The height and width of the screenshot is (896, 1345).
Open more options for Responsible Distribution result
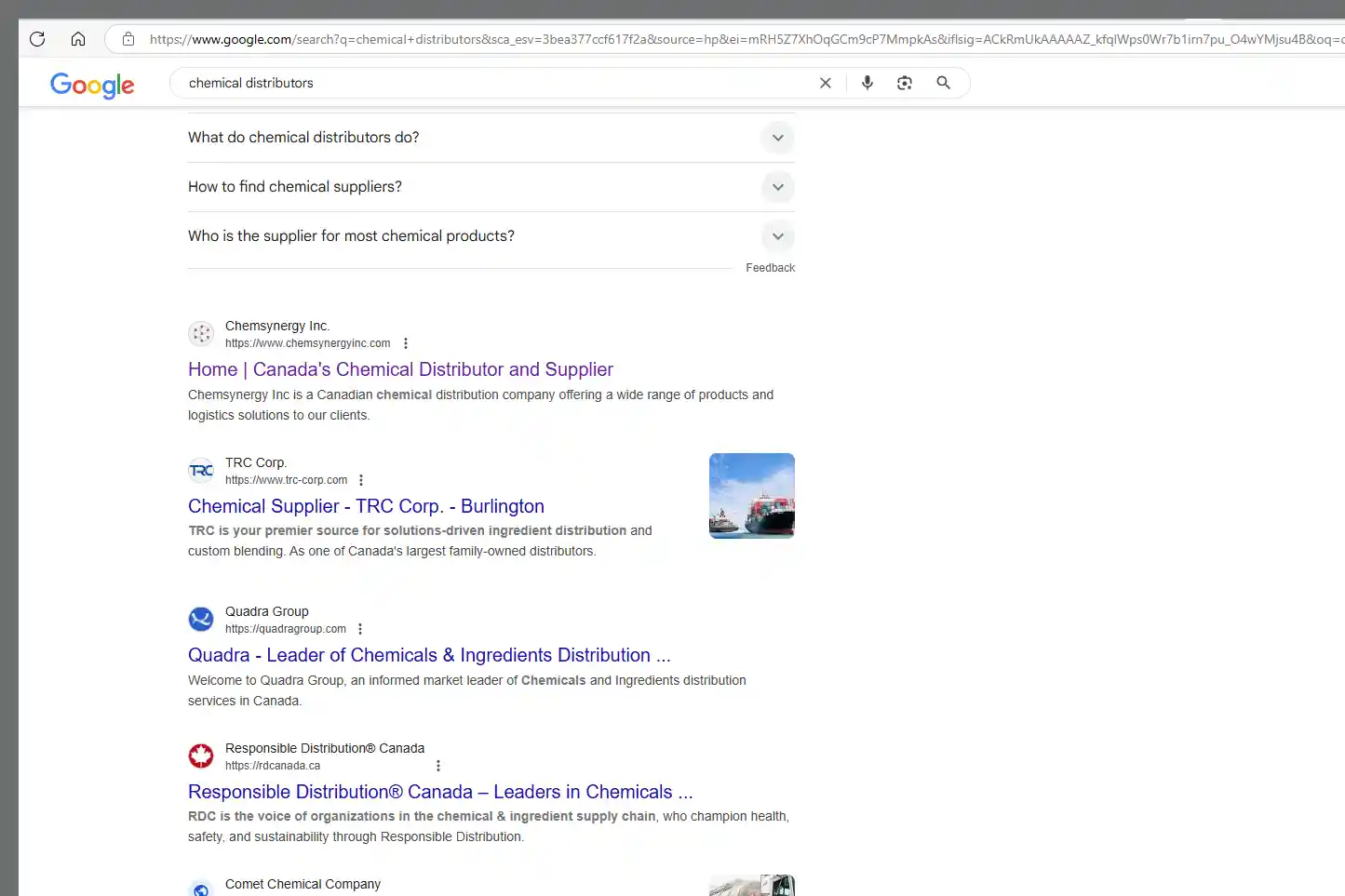tap(438, 766)
